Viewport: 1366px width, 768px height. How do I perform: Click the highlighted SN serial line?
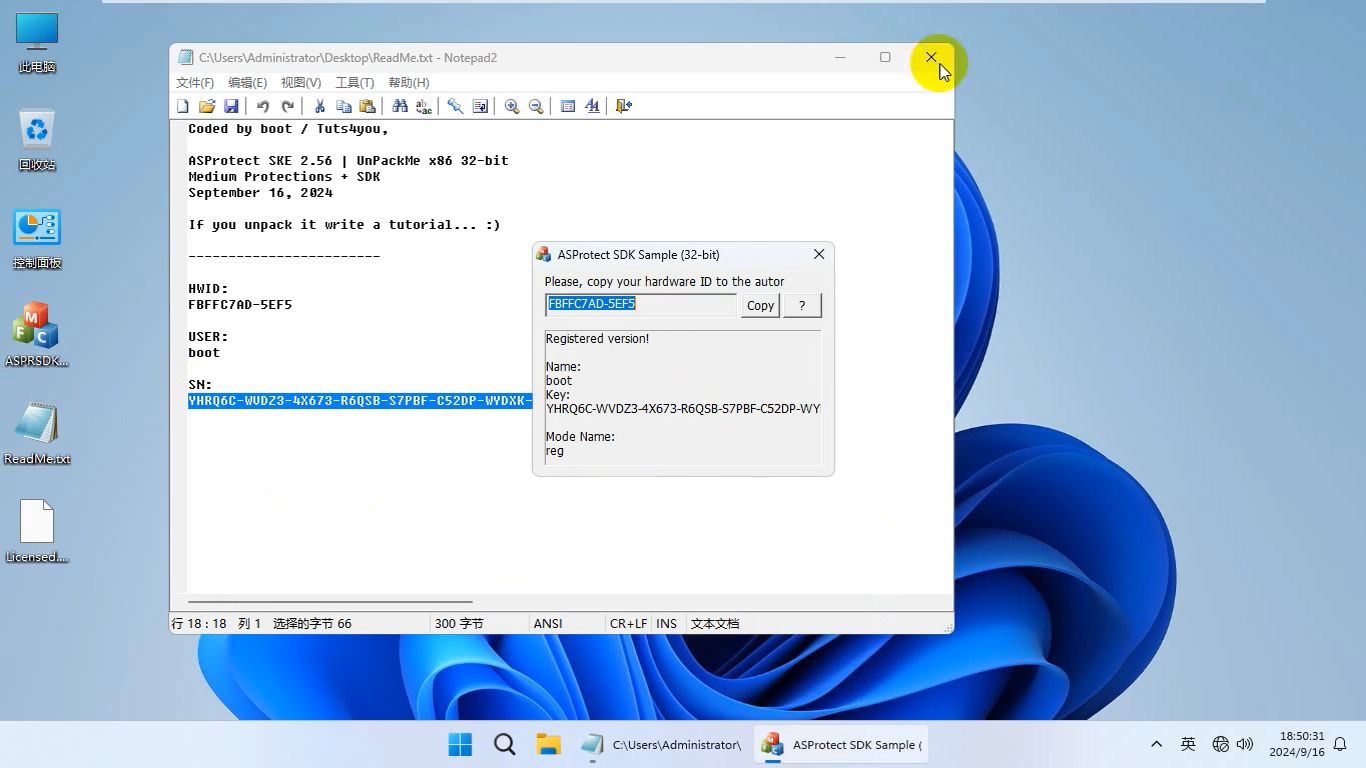(x=360, y=401)
